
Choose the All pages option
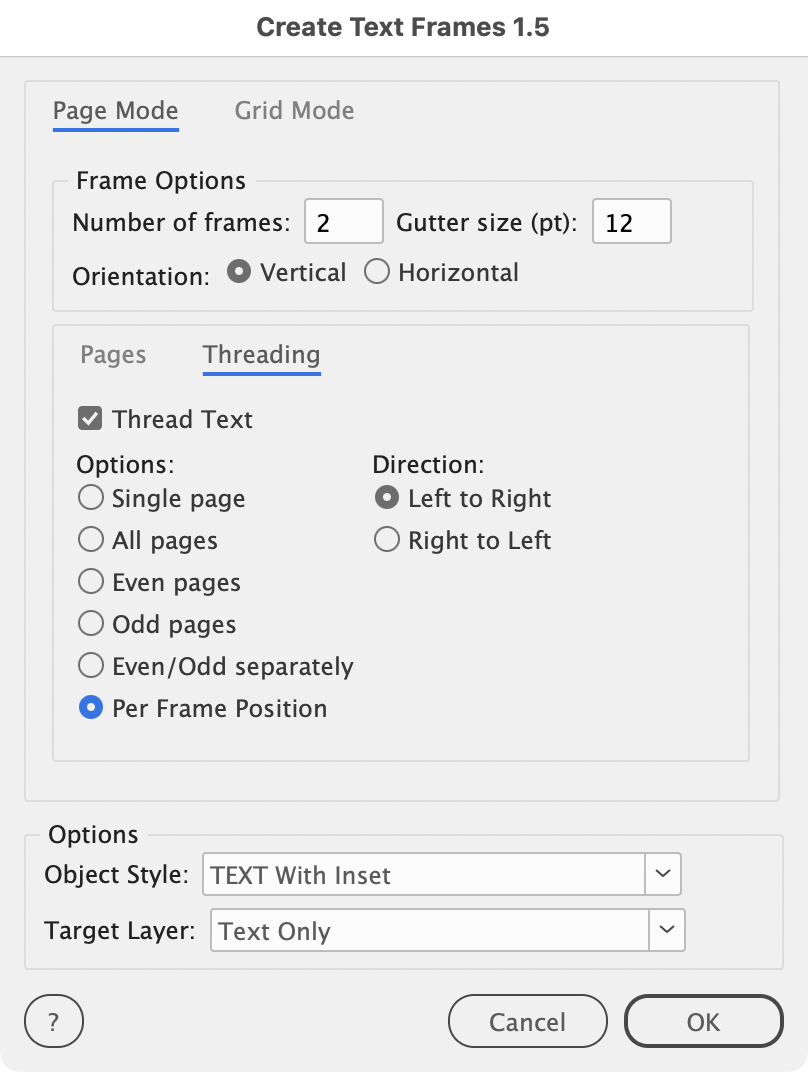91,540
